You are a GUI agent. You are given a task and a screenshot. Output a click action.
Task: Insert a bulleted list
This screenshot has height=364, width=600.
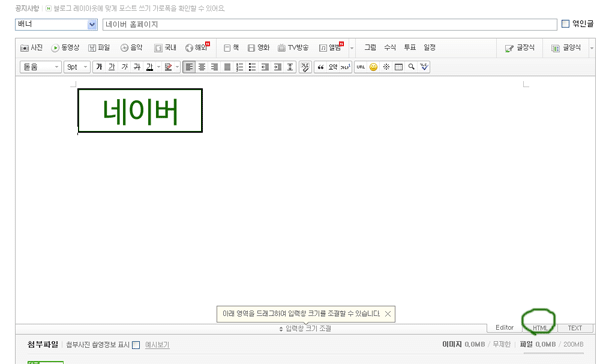[x=252, y=67]
